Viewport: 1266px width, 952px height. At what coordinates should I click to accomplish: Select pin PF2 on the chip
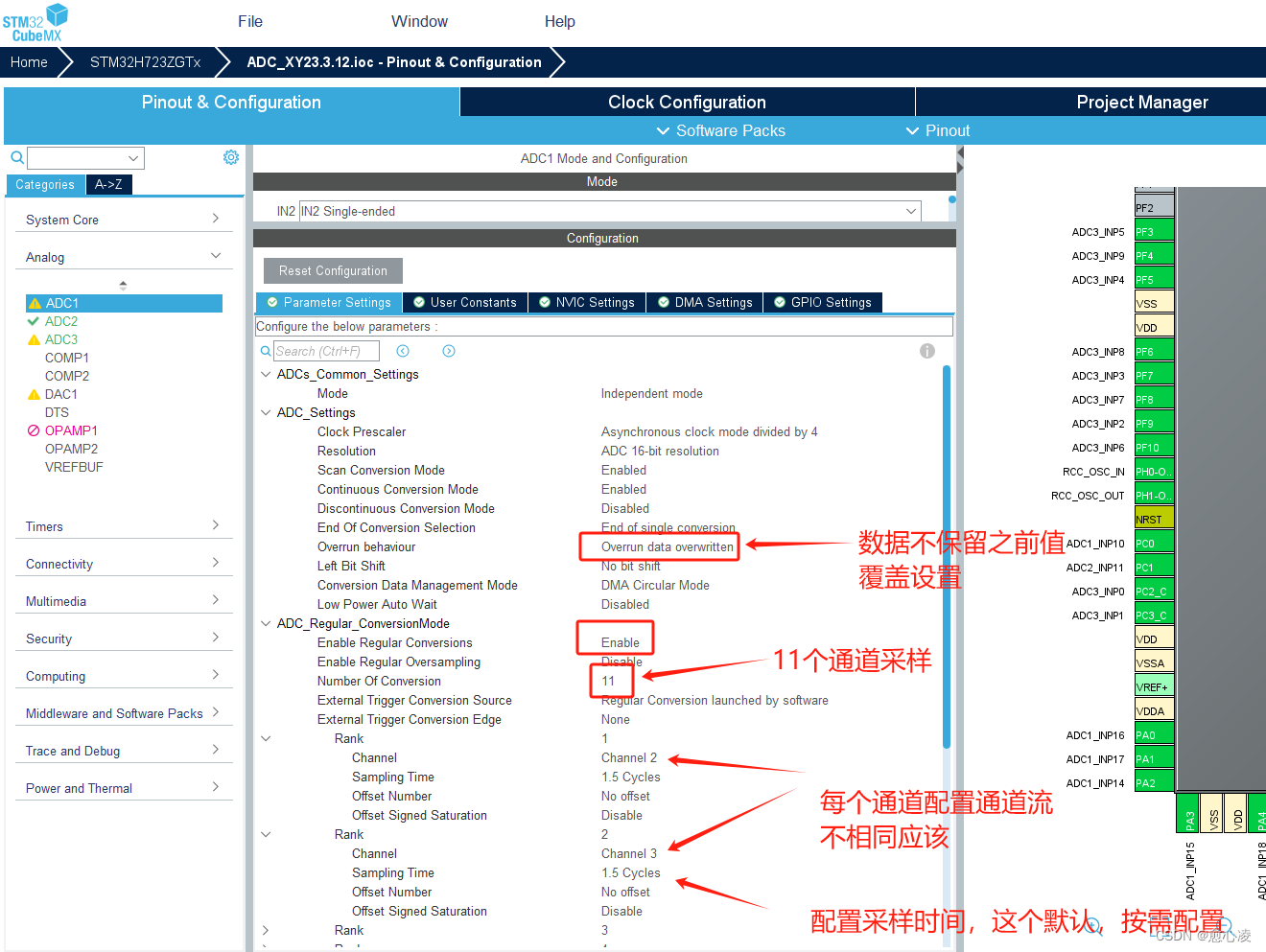tap(1155, 208)
